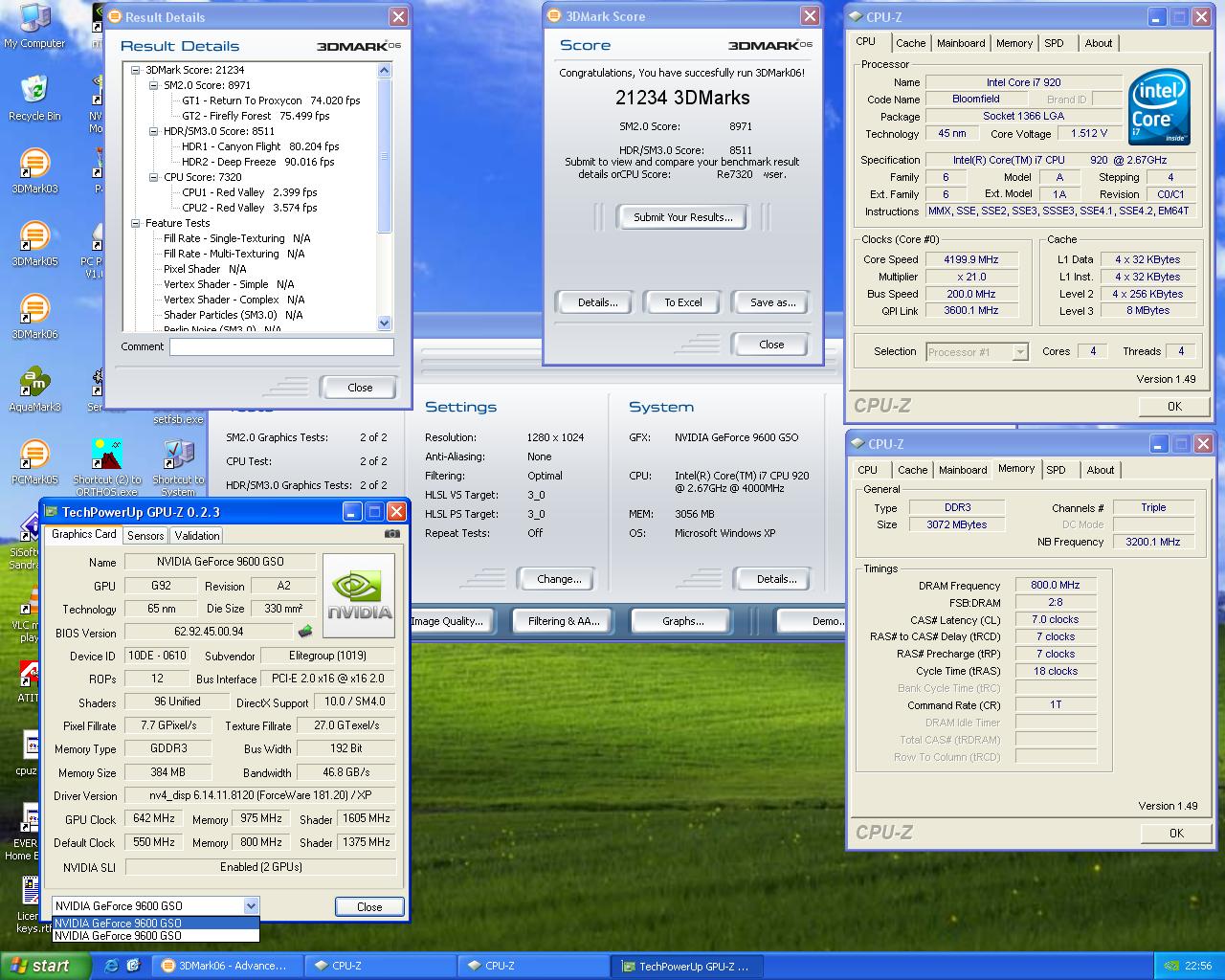Image resolution: width=1225 pixels, height=980 pixels.
Task: Select GT1 - Return To Proxycon row
Action: coord(271,100)
